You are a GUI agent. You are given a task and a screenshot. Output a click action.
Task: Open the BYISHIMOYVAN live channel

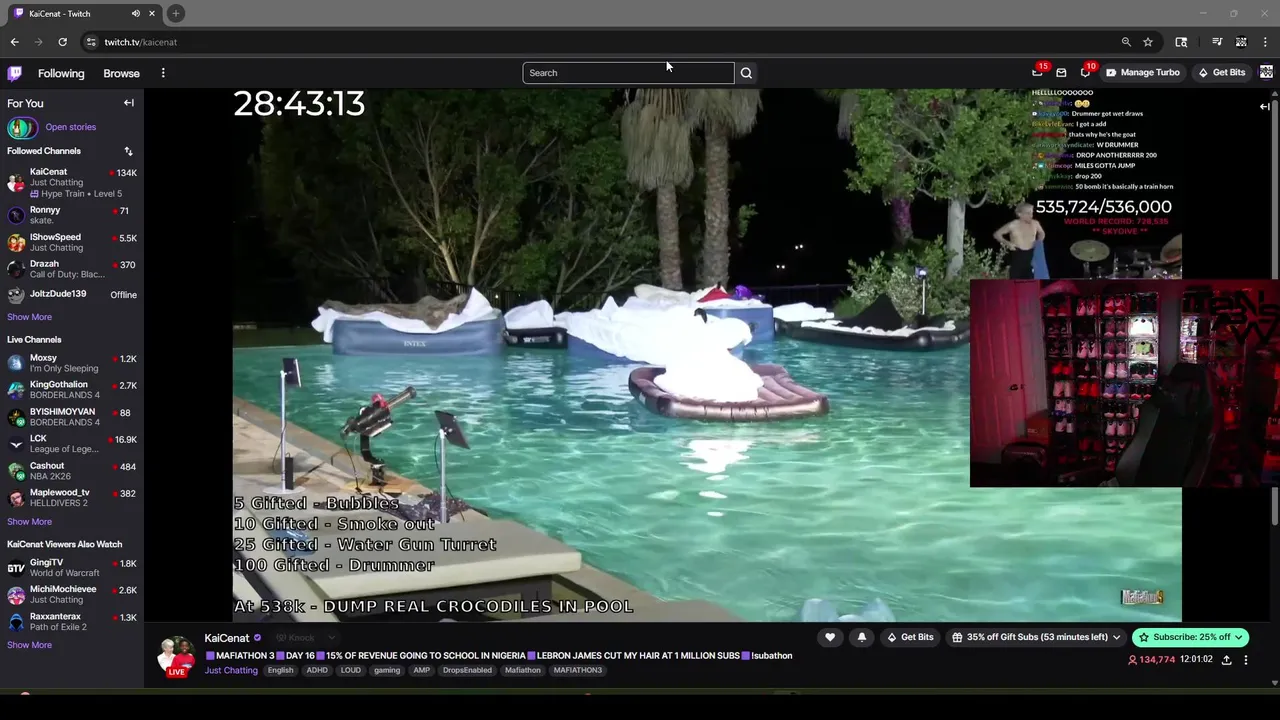point(72,417)
